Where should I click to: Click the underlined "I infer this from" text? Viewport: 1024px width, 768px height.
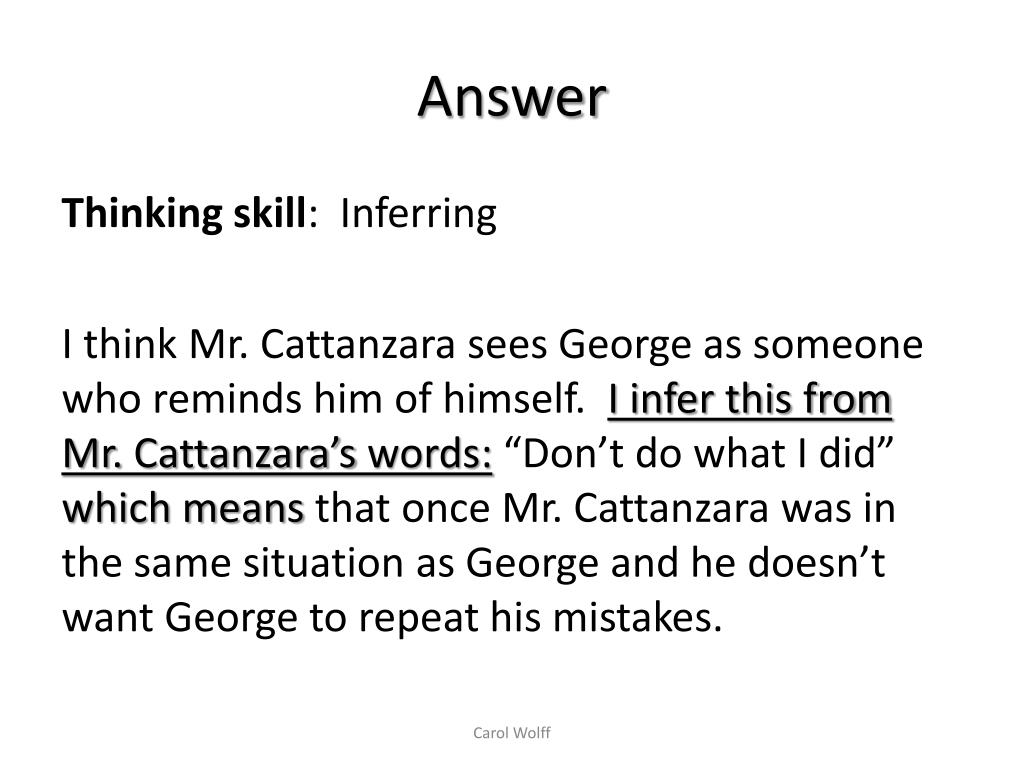[750, 400]
